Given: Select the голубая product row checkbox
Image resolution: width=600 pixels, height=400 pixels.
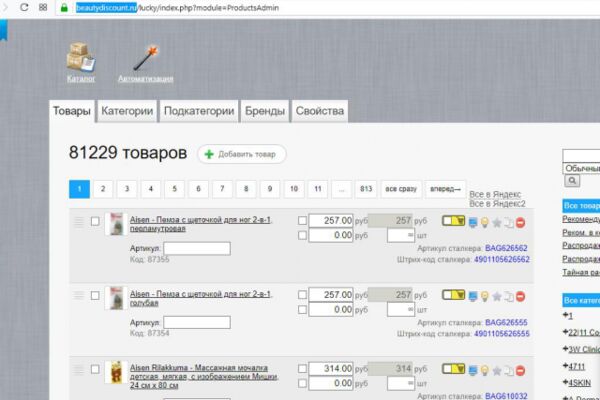Looking at the screenshot, I should (95, 296).
